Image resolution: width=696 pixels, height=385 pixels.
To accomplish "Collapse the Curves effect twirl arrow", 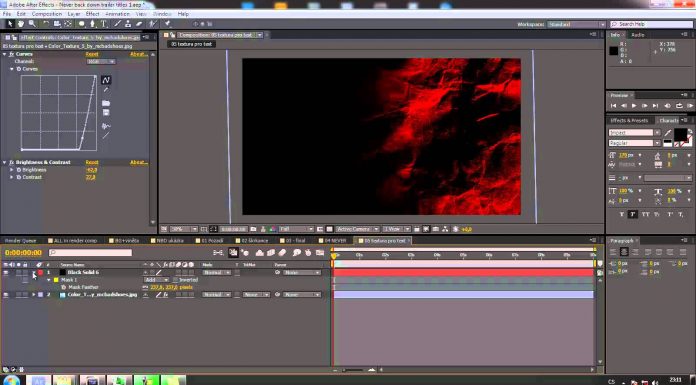I will 4,54.
